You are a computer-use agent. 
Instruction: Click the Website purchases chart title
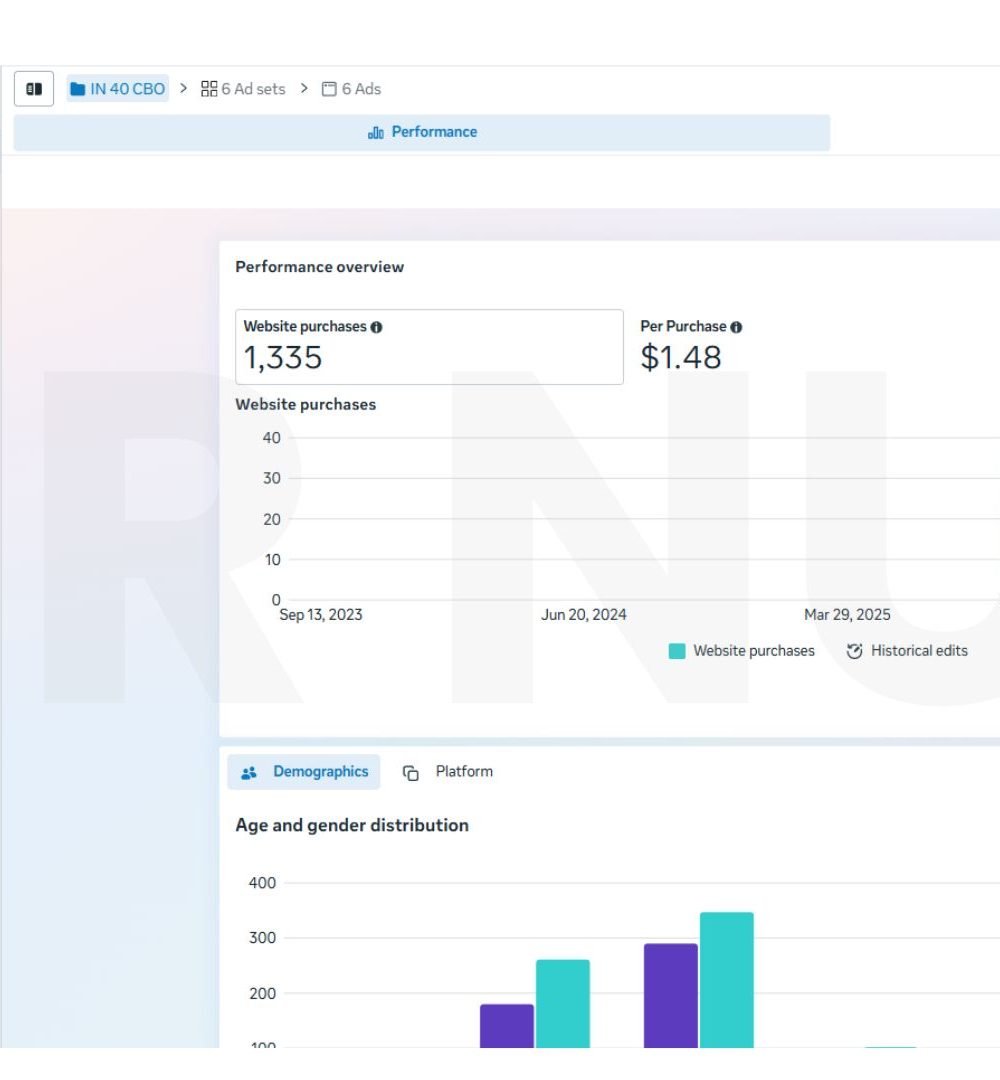pos(306,404)
